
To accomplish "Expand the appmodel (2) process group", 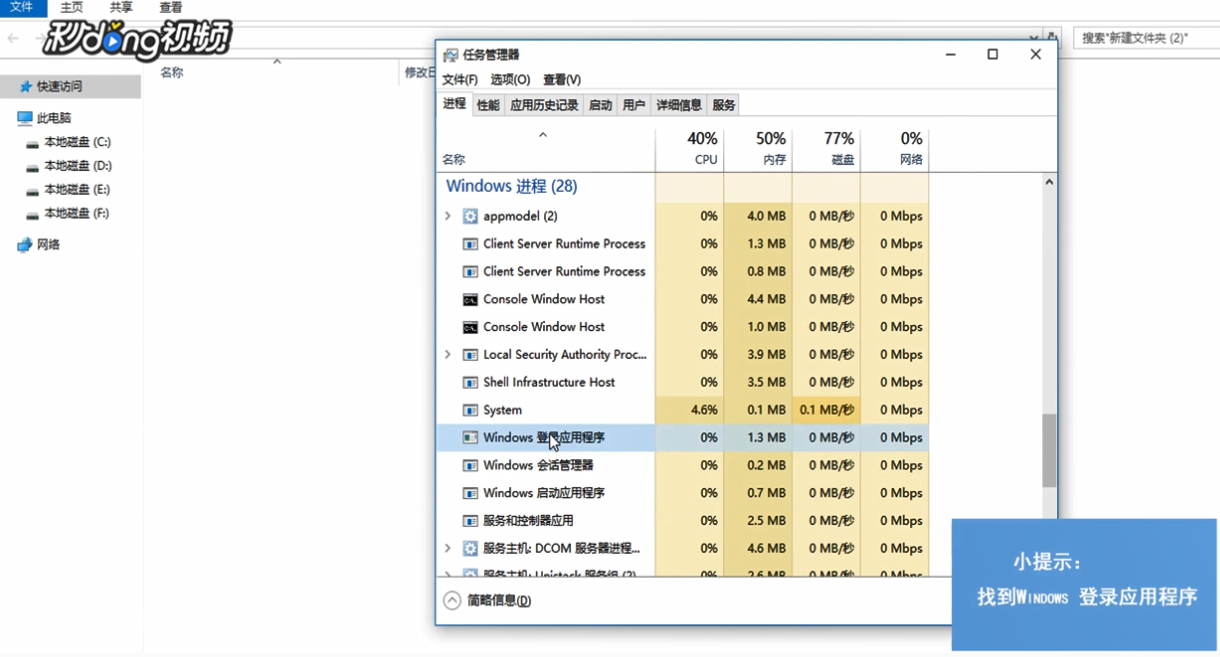I will tap(447, 215).
